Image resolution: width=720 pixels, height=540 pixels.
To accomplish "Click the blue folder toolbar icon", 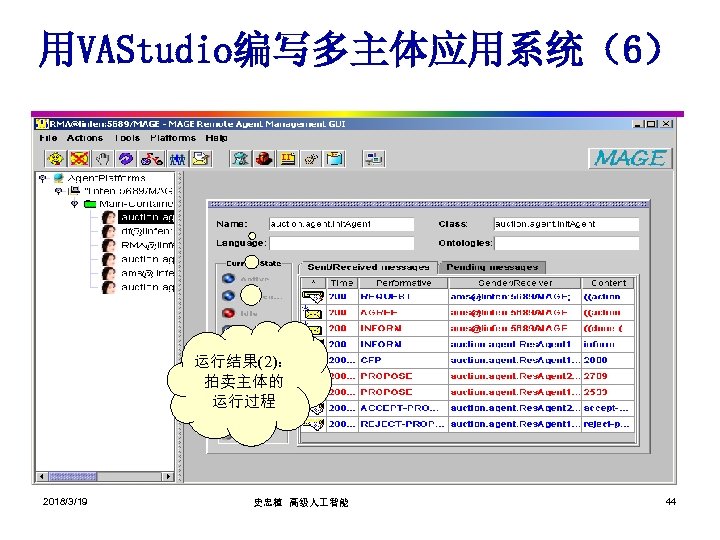I will pos(335,159).
